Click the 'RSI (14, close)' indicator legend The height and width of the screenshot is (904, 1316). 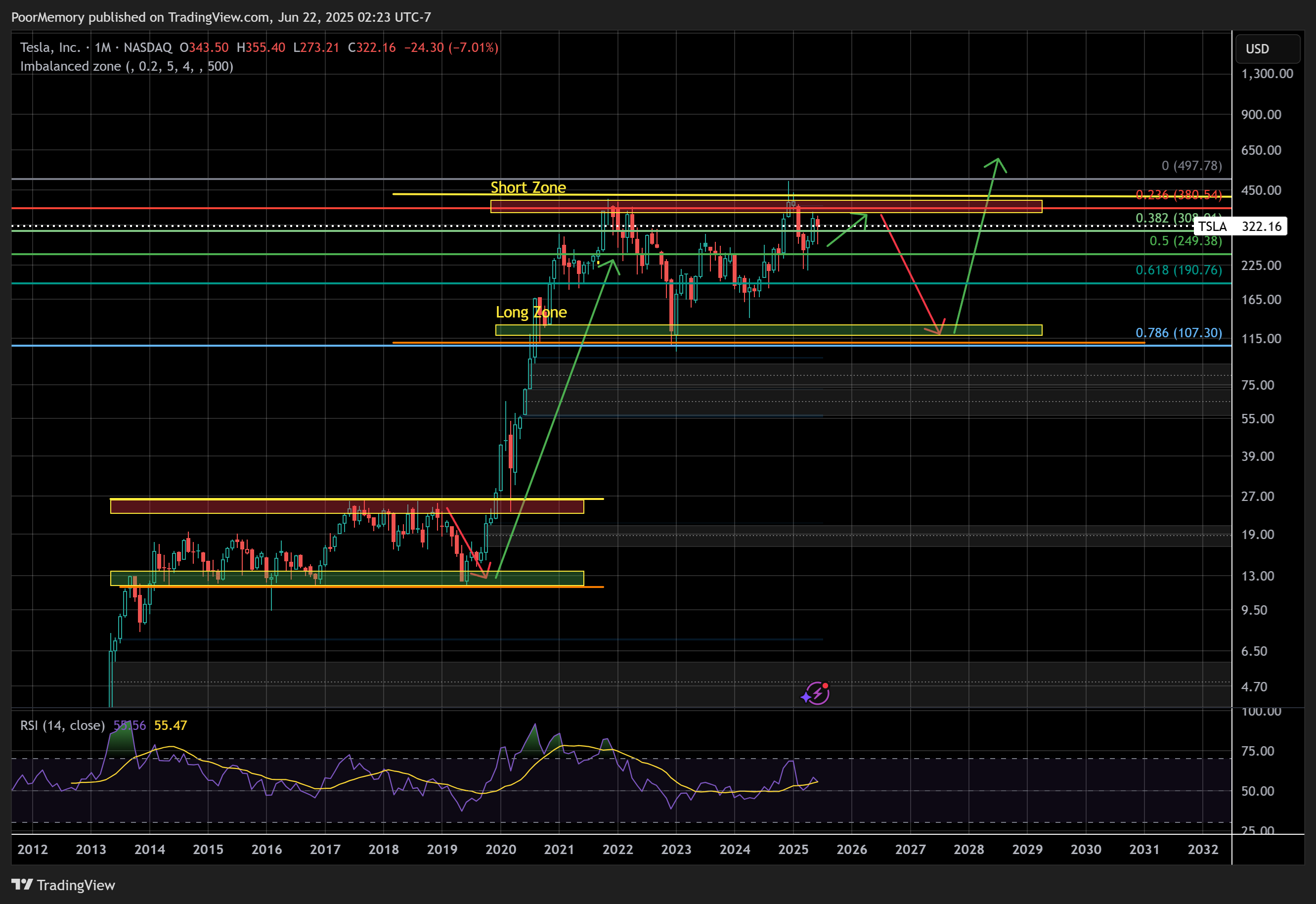tap(62, 725)
